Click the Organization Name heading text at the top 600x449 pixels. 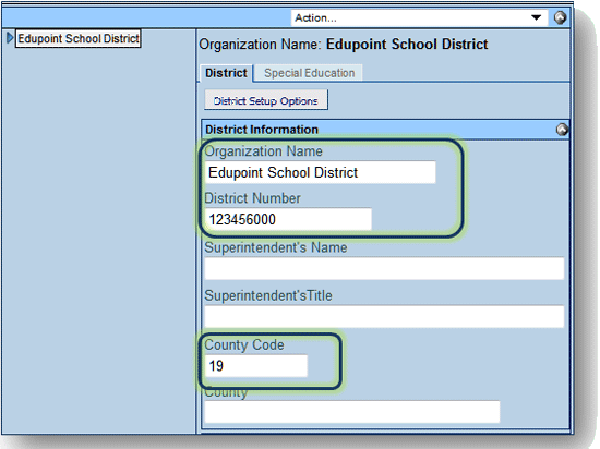(x=344, y=44)
